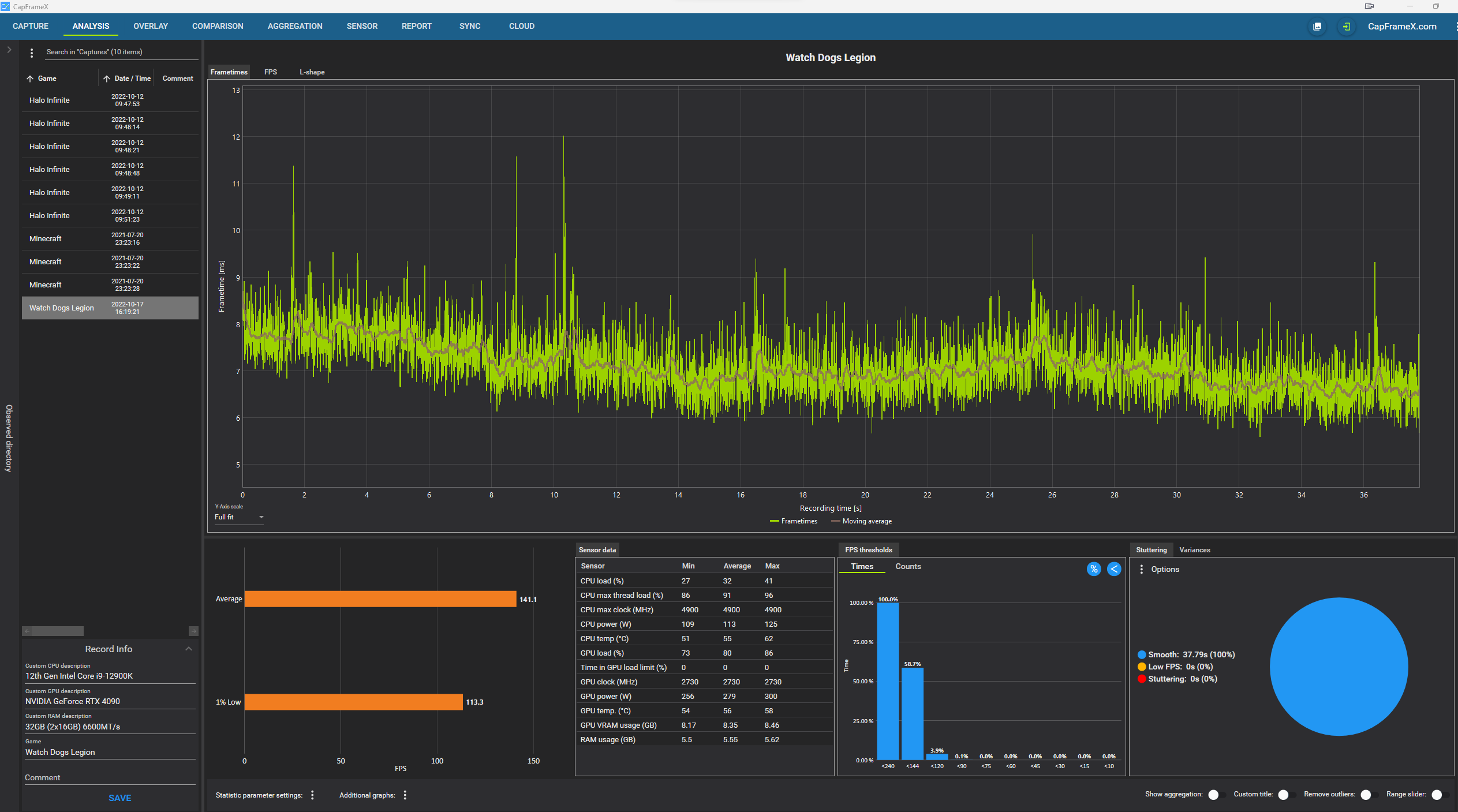Open the CapFrameX.com link

tap(1402, 27)
